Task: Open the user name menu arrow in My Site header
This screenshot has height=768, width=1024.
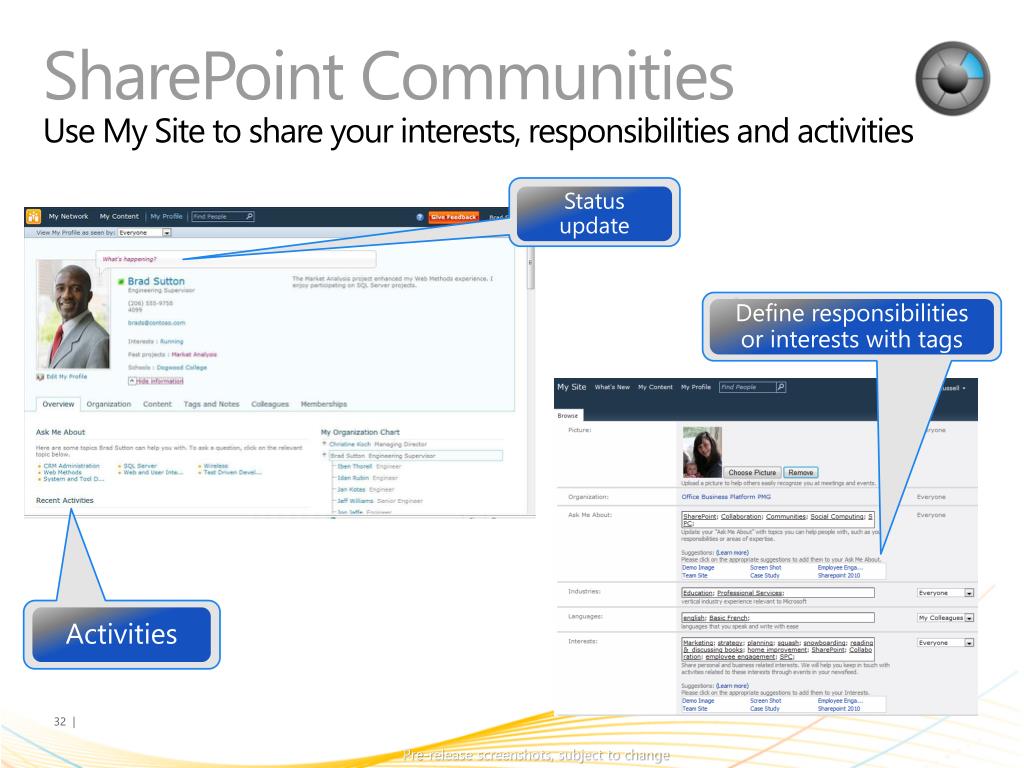Action: coord(964,388)
